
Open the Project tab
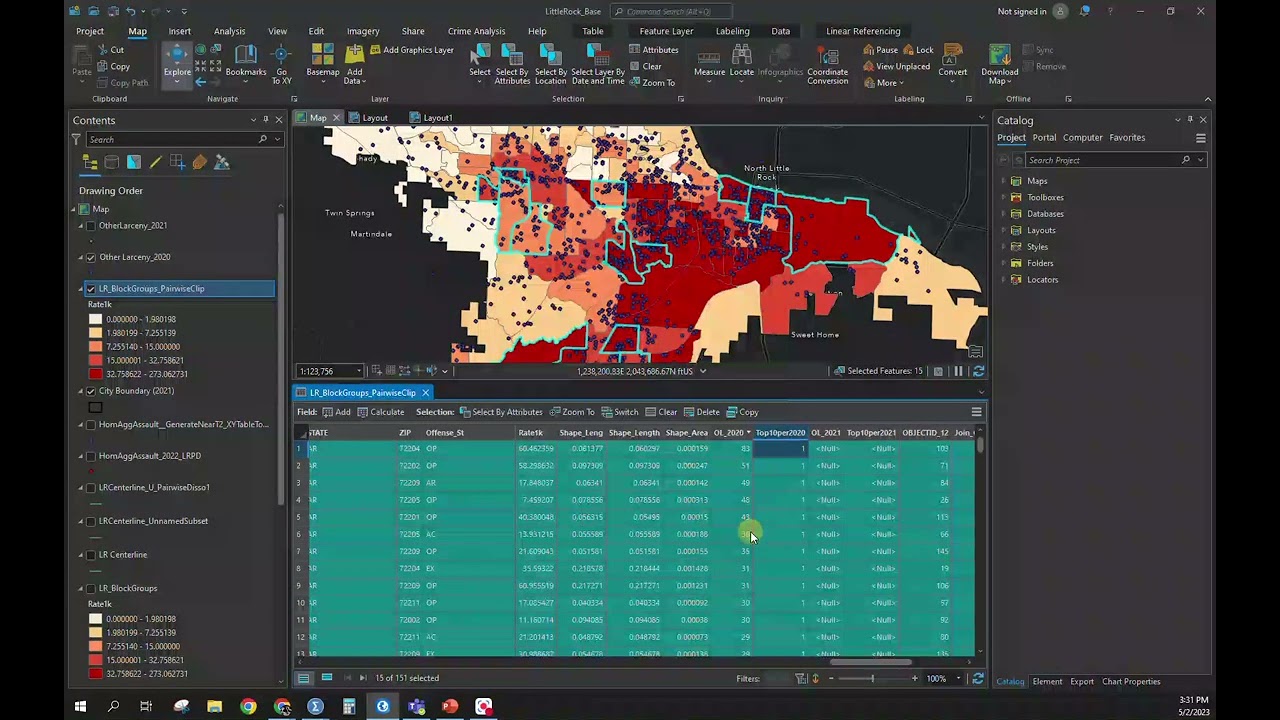pyautogui.click(x=90, y=31)
